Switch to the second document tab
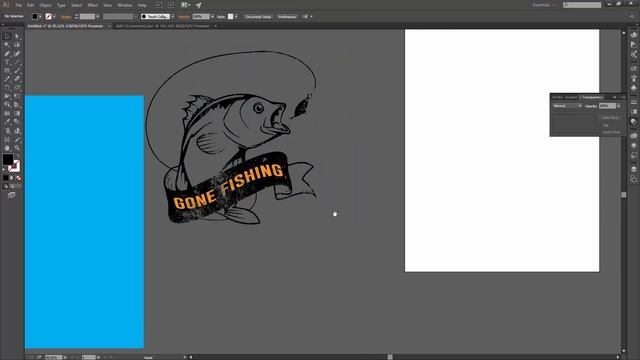The image size is (640, 360). click(163, 26)
